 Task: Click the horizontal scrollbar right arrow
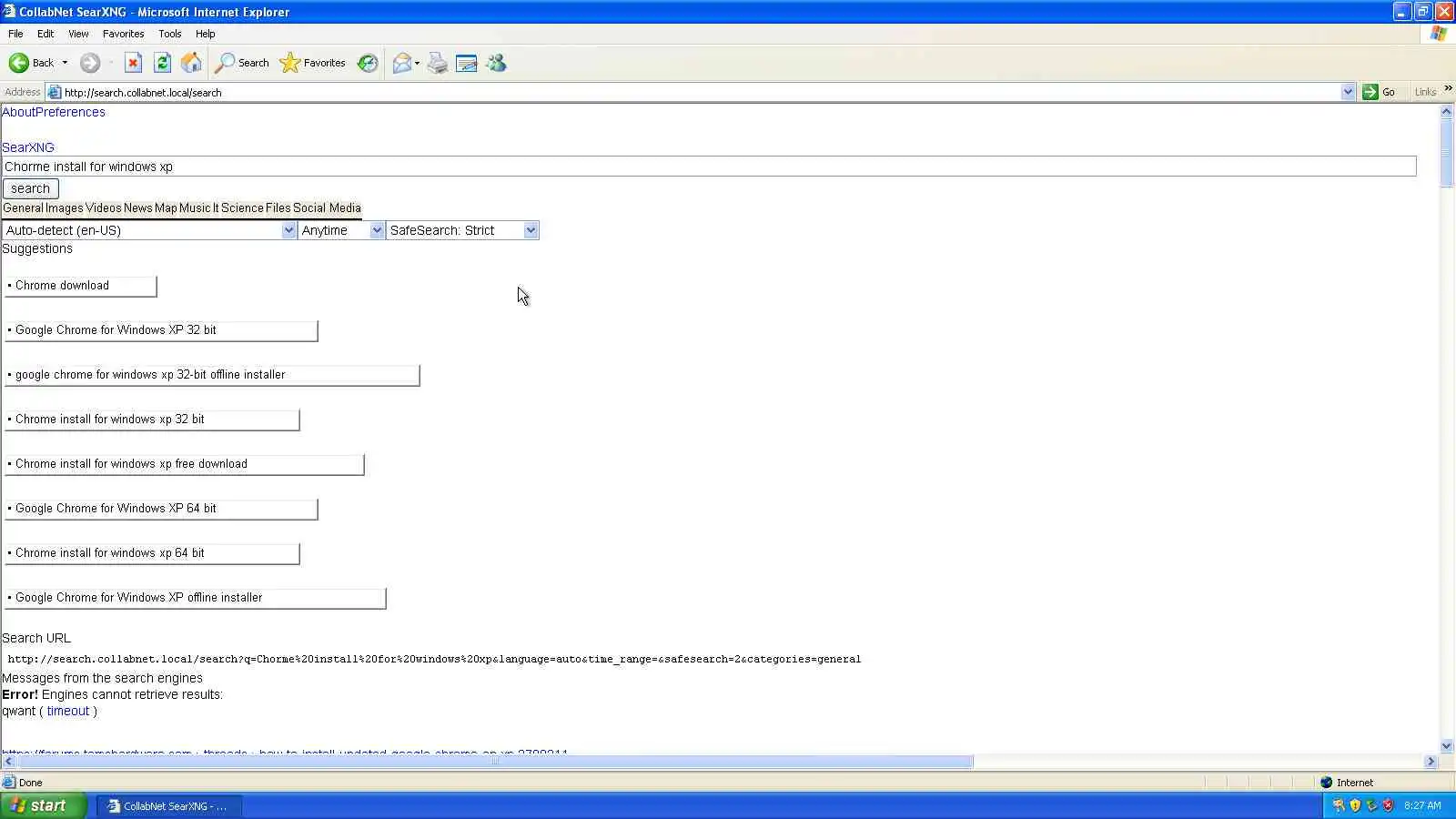(x=1431, y=761)
